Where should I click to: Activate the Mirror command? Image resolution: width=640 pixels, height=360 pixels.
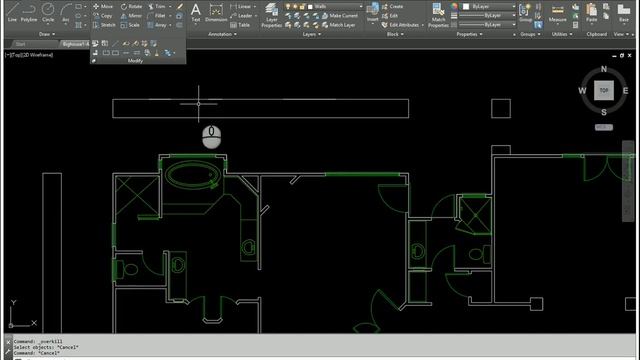tap(131, 16)
